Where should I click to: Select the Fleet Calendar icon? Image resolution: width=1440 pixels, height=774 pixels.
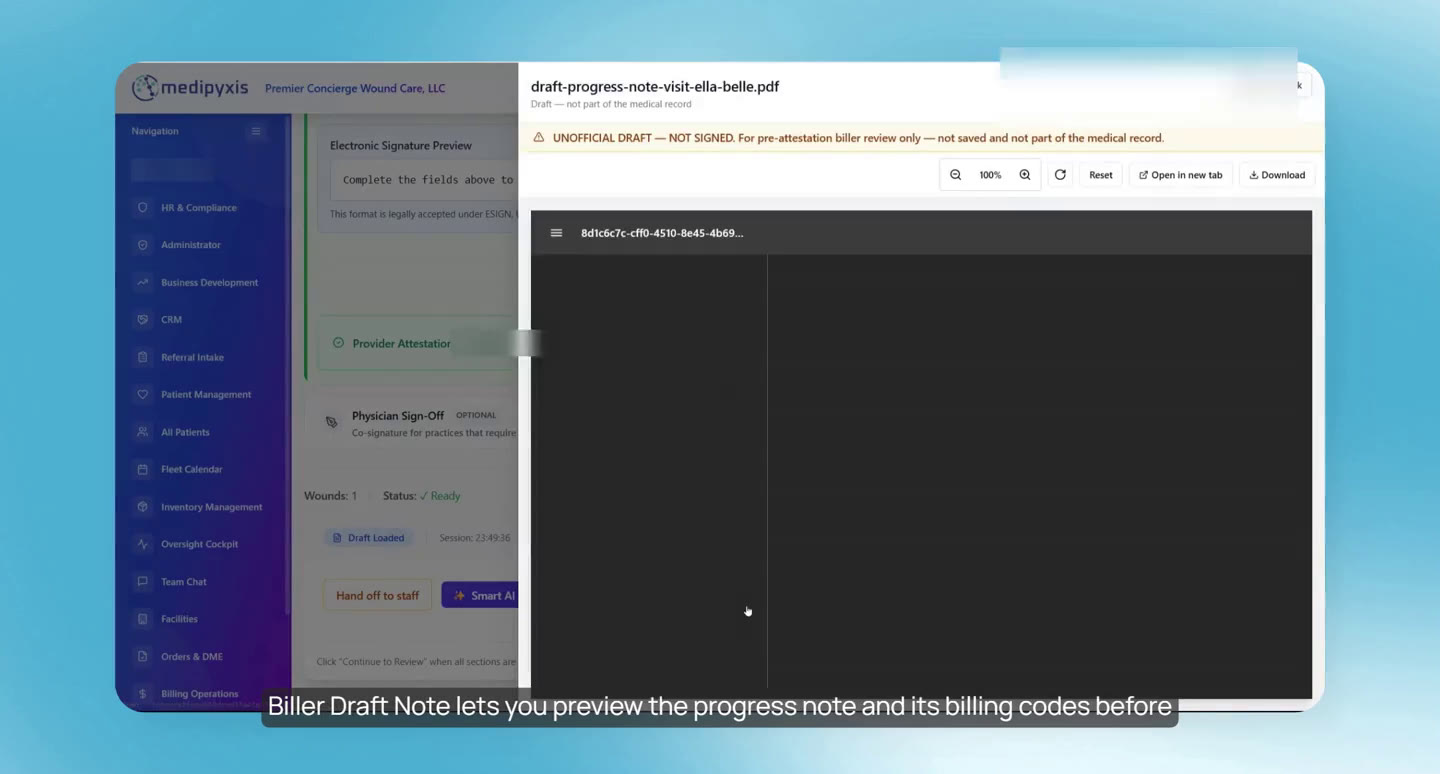pos(142,469)
